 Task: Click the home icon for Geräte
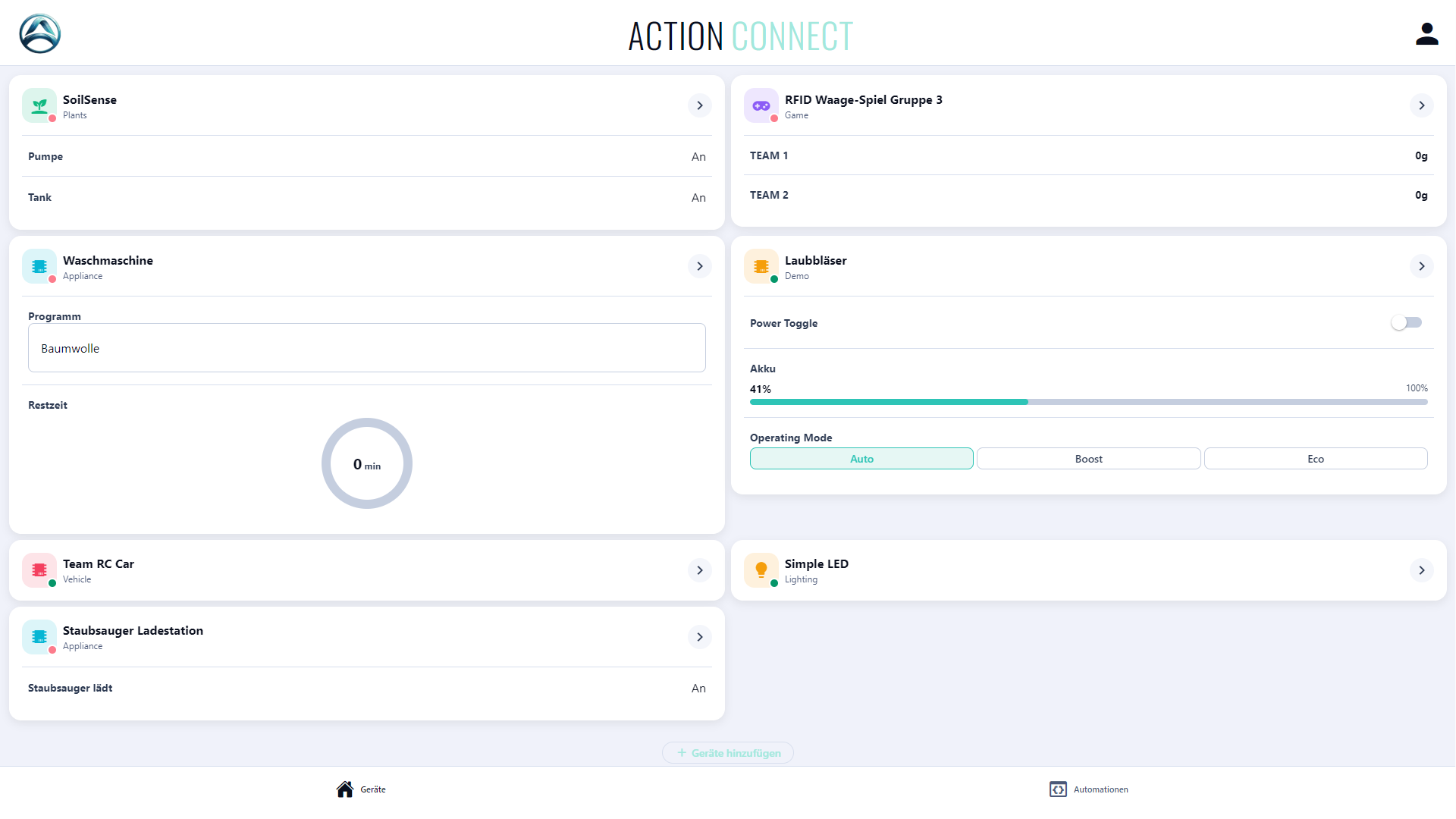(345, 789)
